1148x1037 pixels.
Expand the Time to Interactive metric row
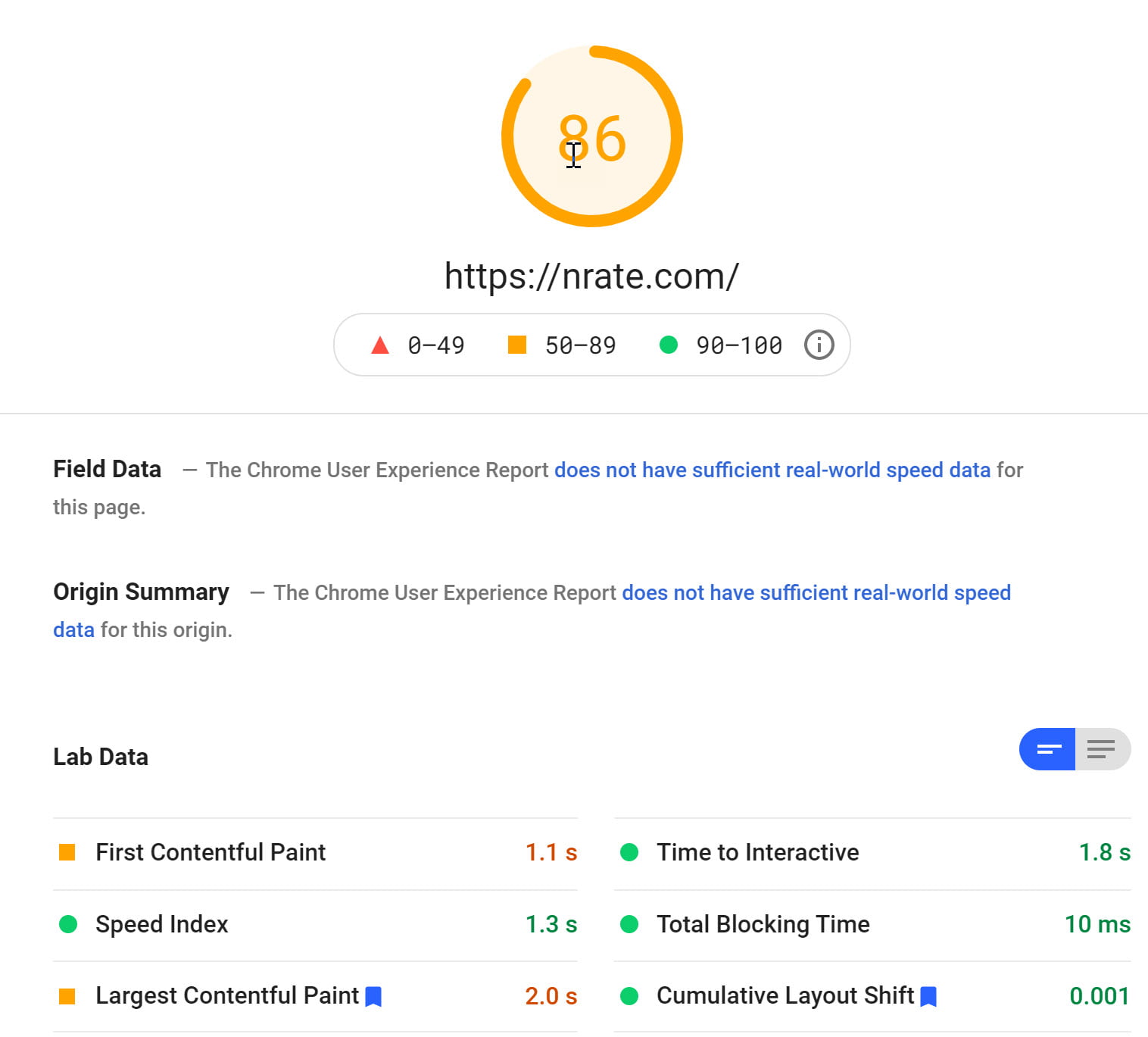[x=872, y=852]
